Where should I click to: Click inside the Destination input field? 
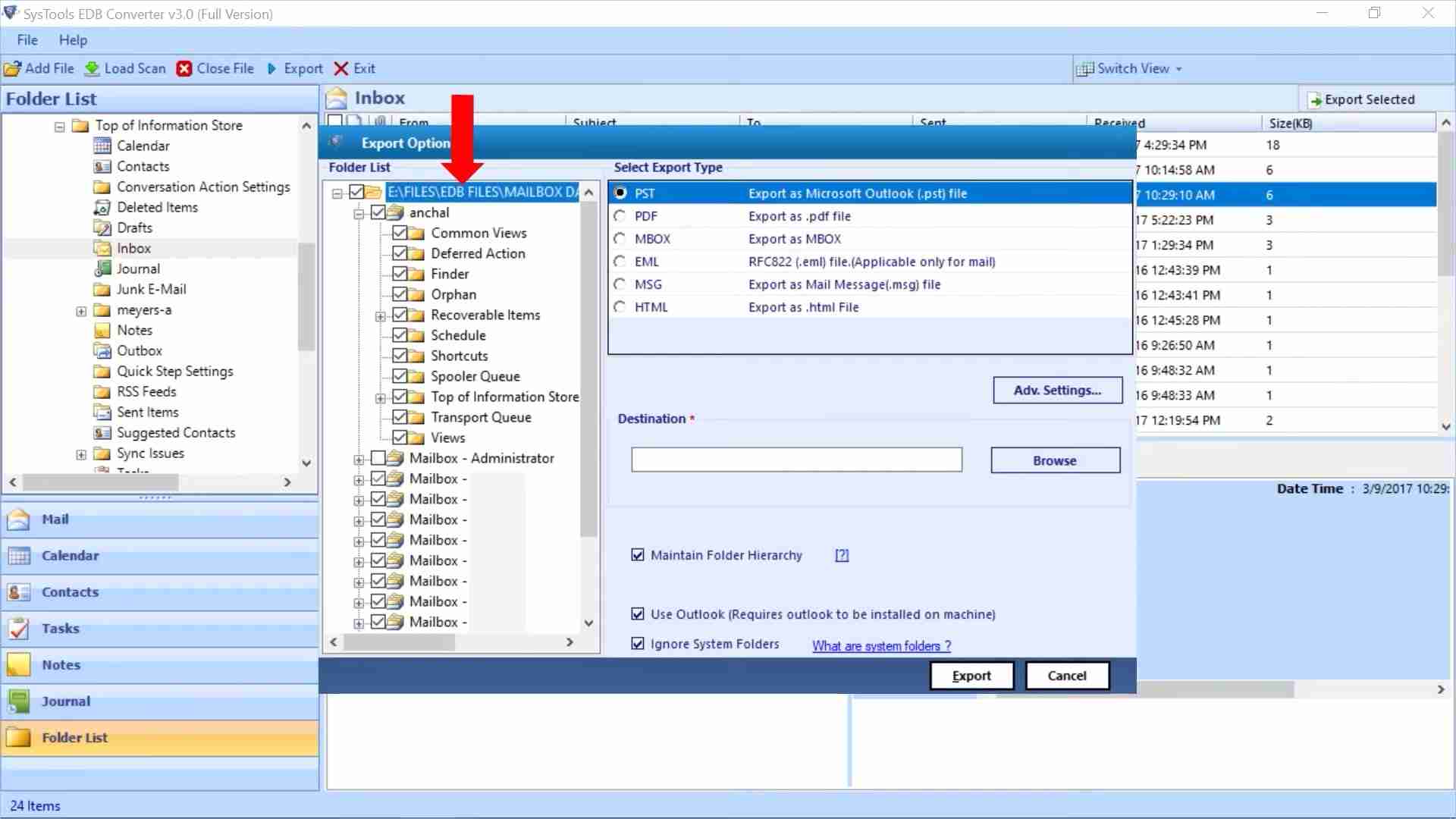(x=795, y=459)
